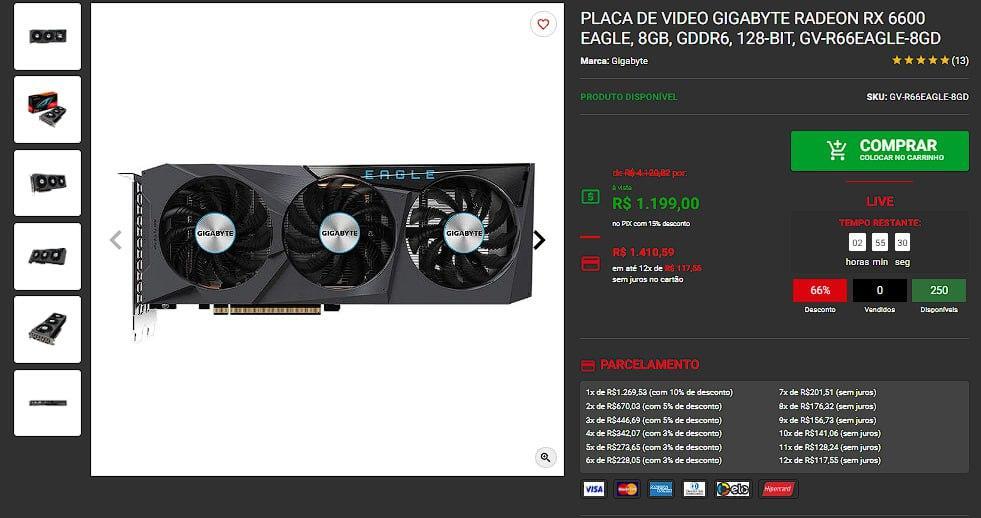This screenshot has height=518, width=981.
Task: Click the Mastercard payment icon
Action: point(627,489)
